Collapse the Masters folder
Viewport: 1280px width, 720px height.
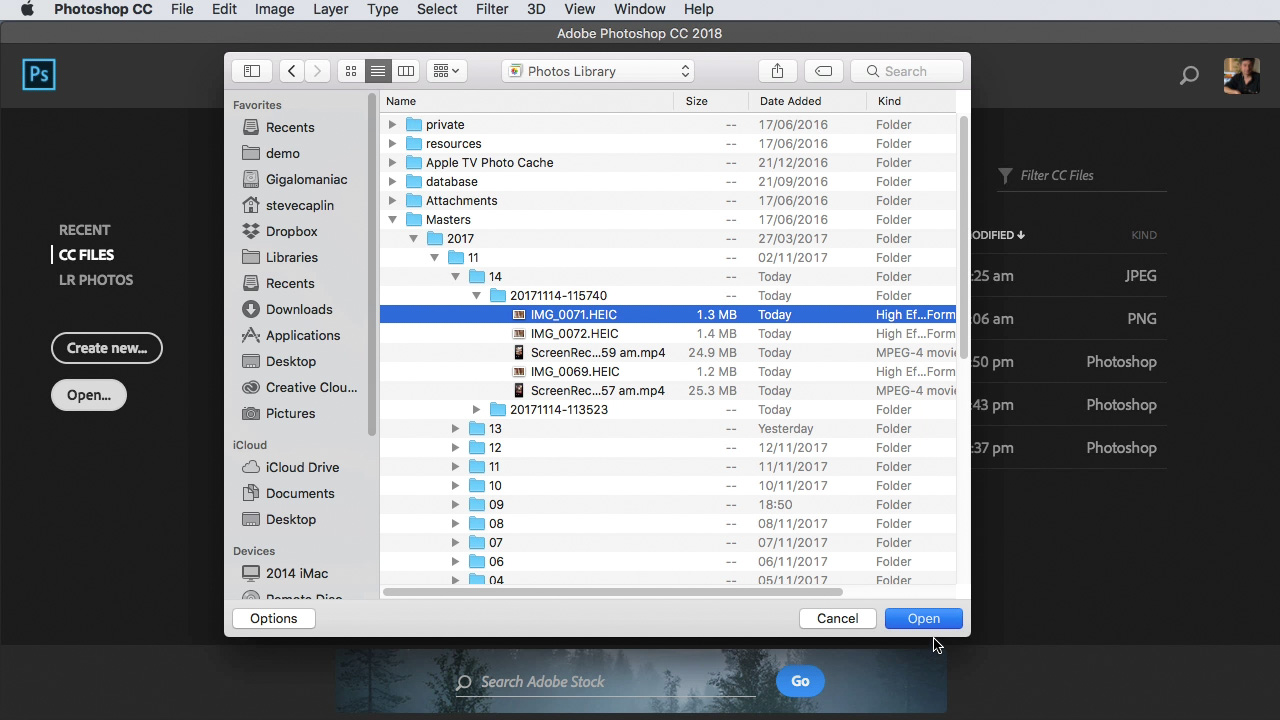(x=392, y=219)
